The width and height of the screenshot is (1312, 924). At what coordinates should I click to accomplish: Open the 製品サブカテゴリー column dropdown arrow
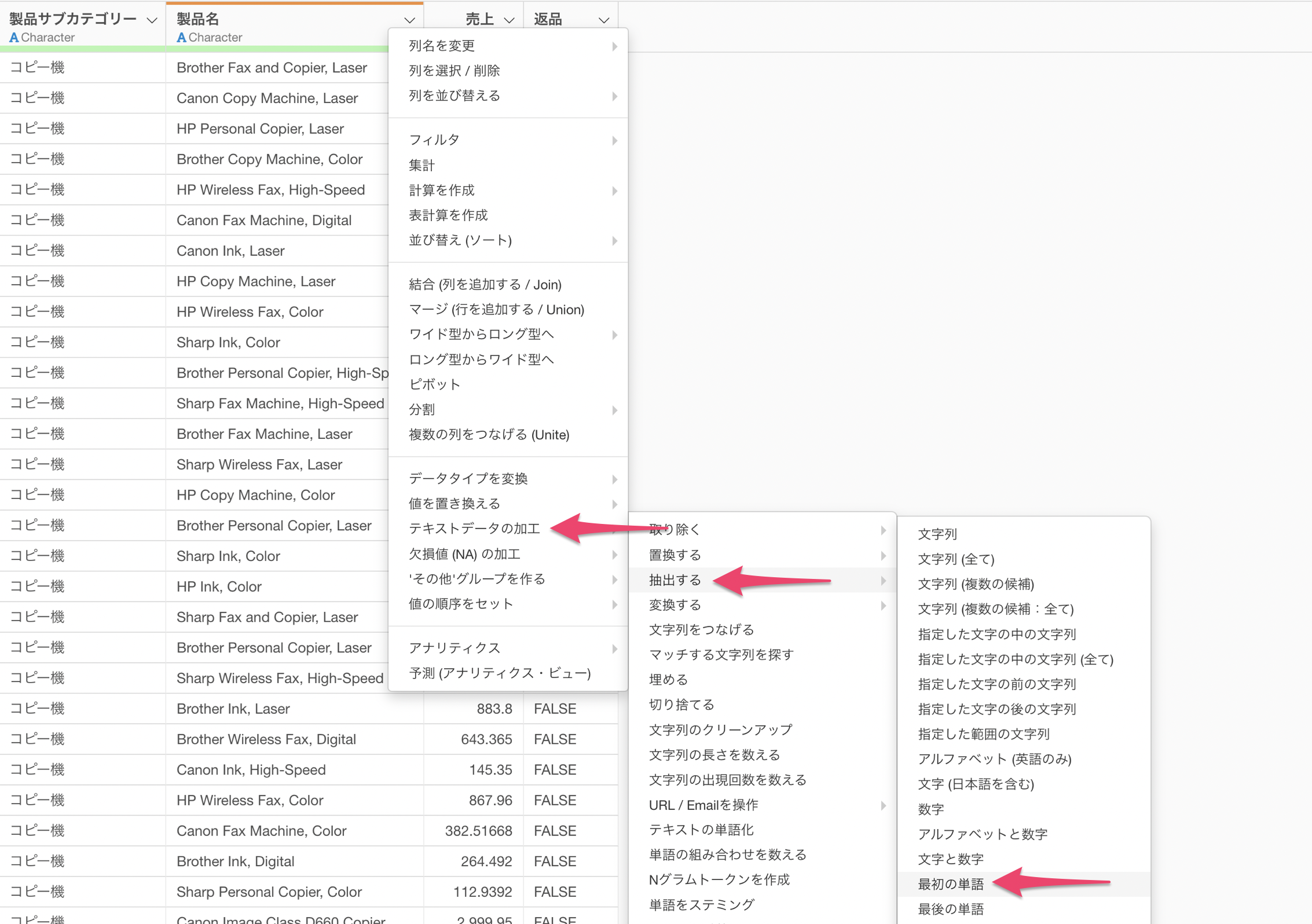click(152, 20)
